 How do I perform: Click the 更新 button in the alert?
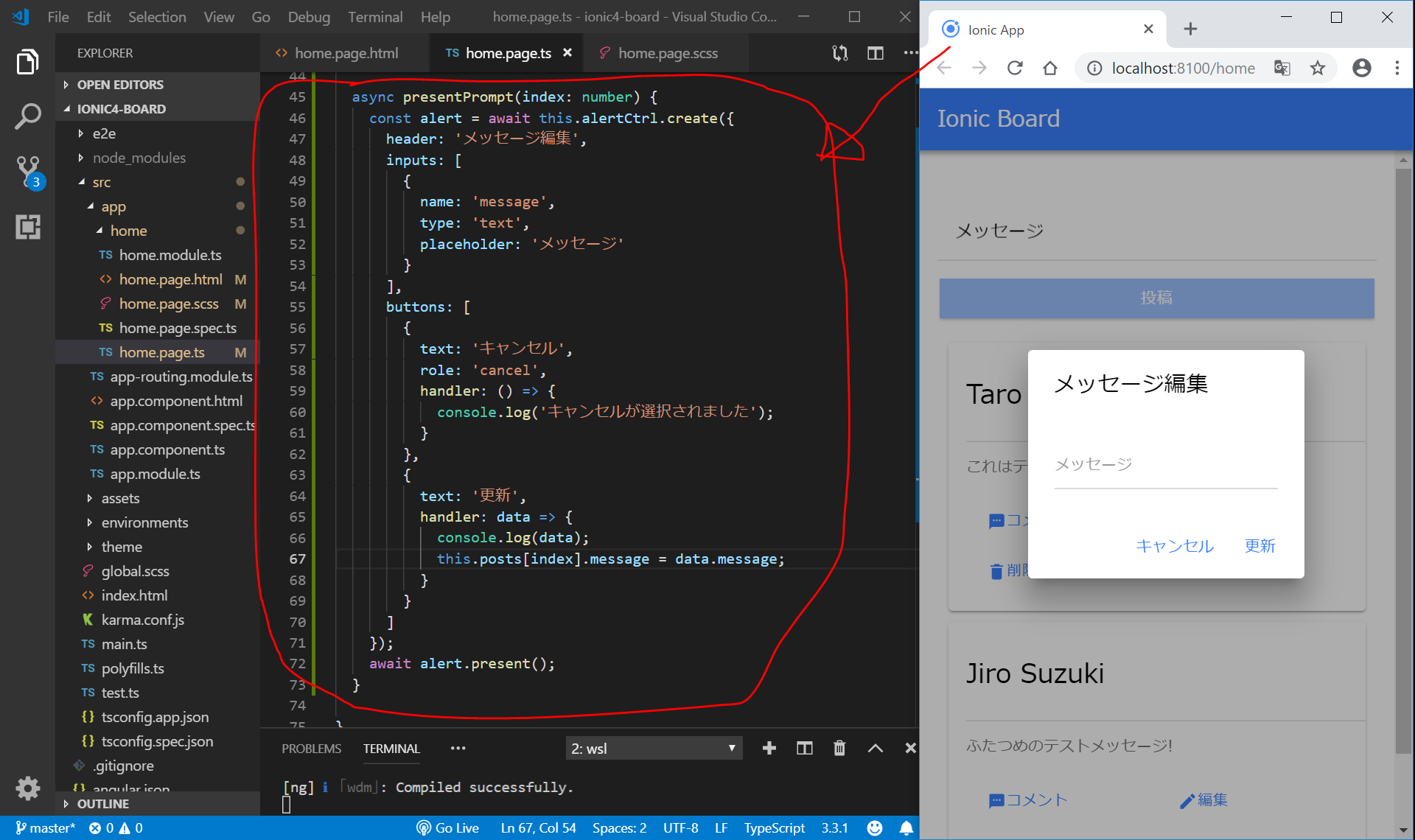tap(1259, 546)
